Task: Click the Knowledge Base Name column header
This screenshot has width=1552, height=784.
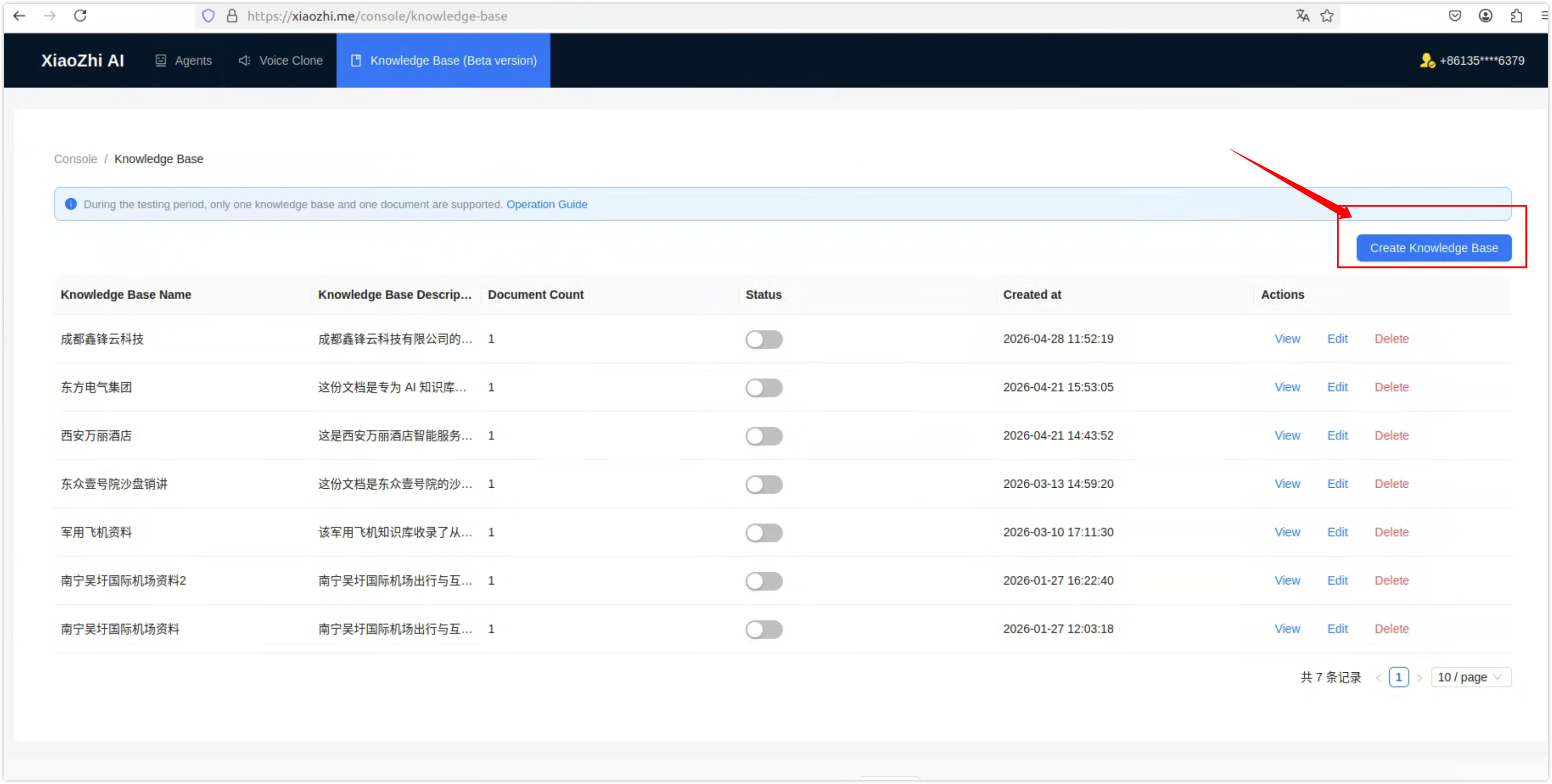Action: coord(126,294)
